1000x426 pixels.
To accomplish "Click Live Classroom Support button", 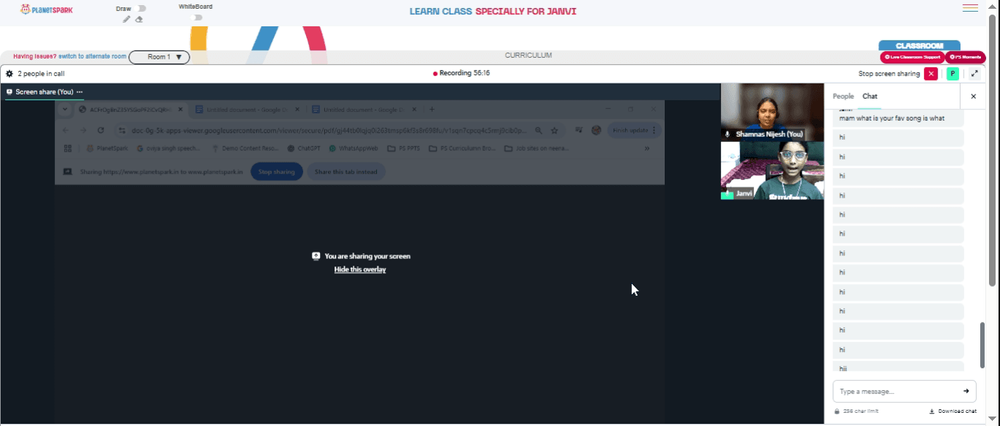I will click(x=912, y=57).
